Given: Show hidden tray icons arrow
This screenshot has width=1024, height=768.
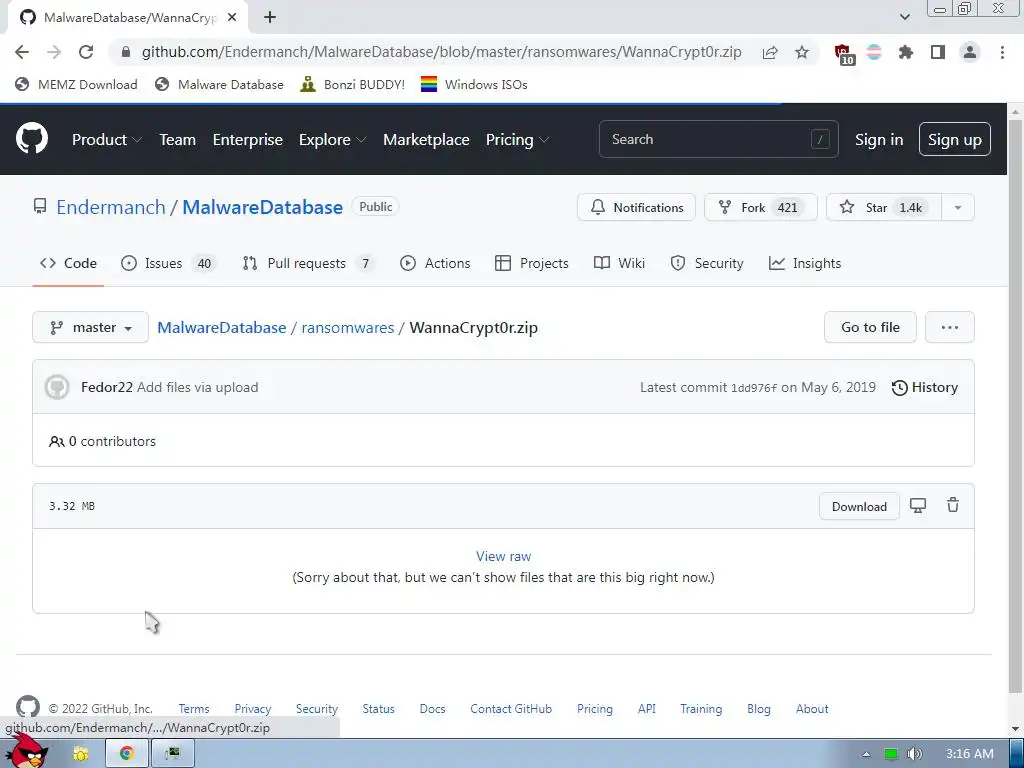Looking at the screenshot, I should coord(866,754).
